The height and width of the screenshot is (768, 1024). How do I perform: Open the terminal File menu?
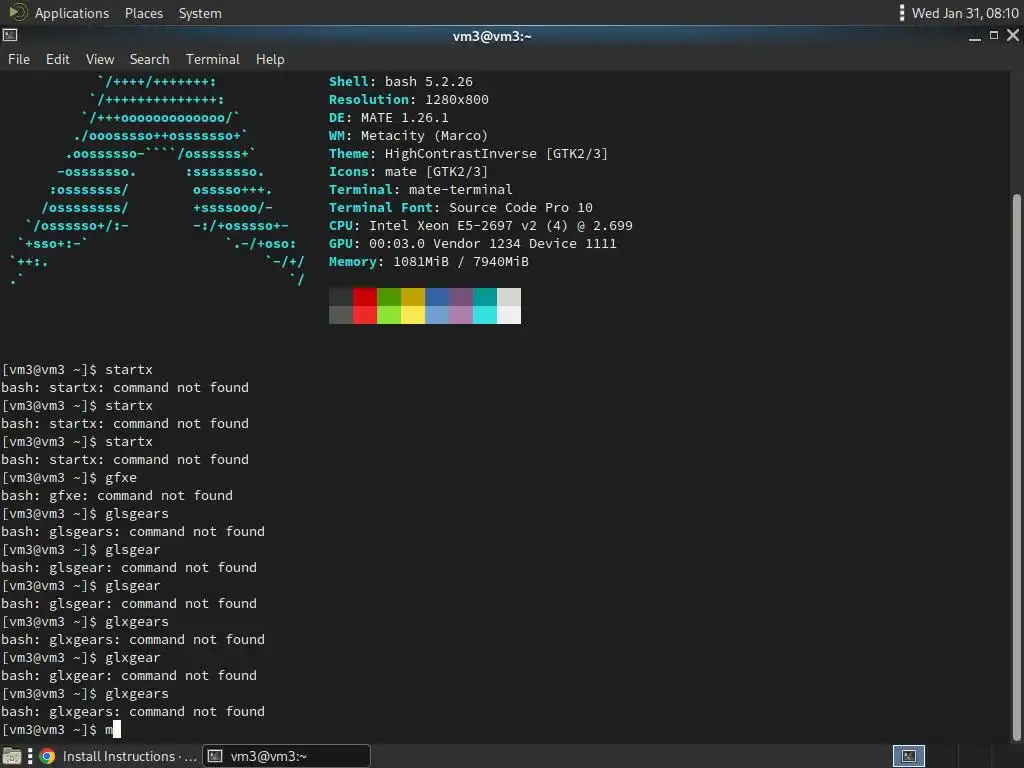click(x=19, y=59)
